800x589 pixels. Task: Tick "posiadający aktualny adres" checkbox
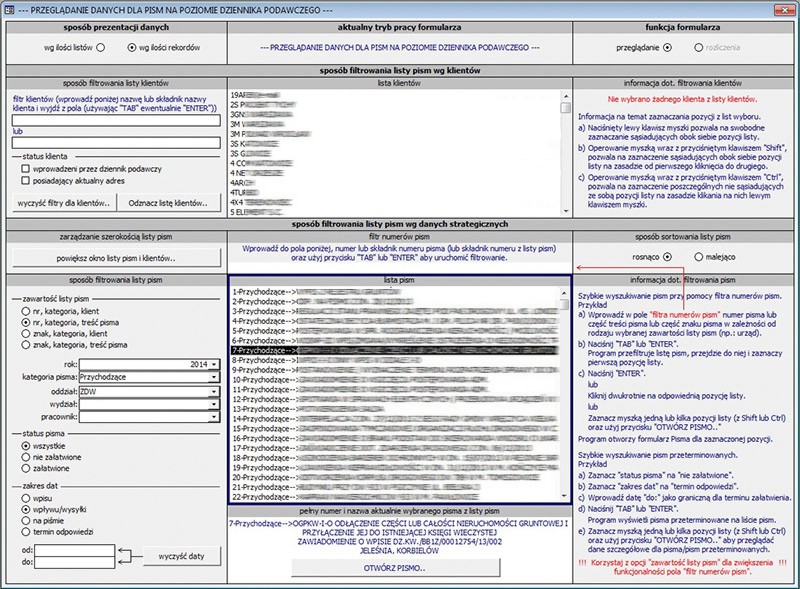coord(26,181)
